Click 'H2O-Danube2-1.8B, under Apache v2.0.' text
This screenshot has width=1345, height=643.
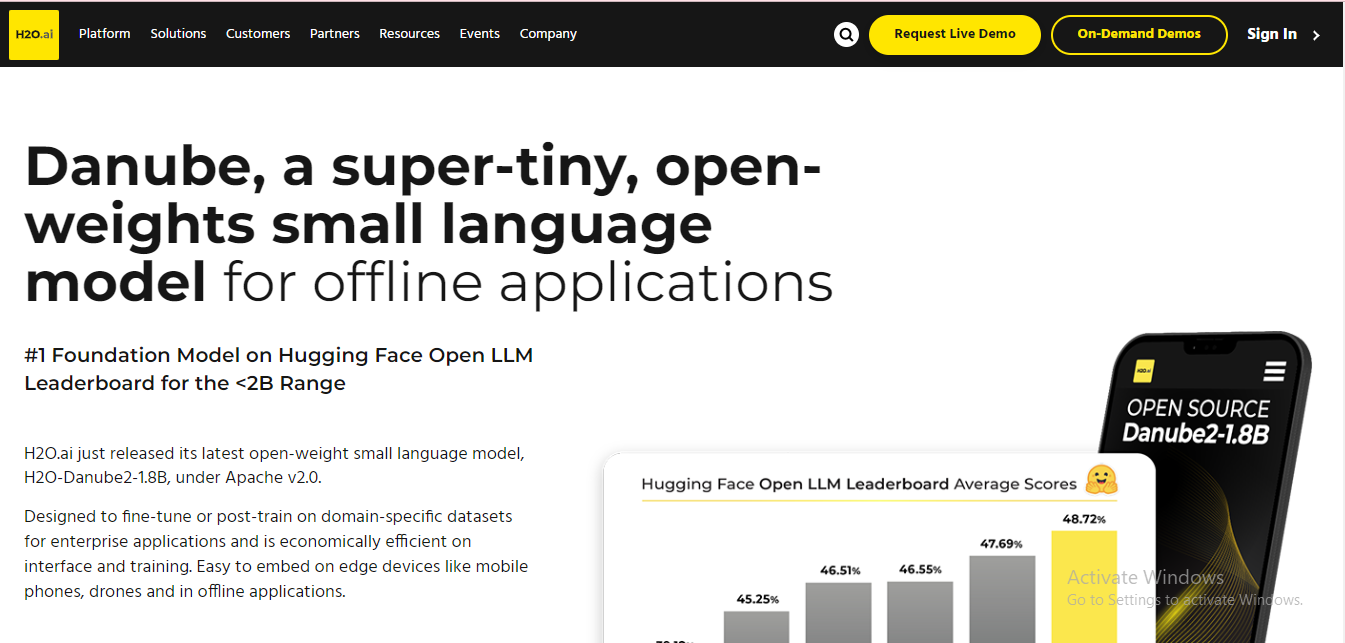(173, 478)
